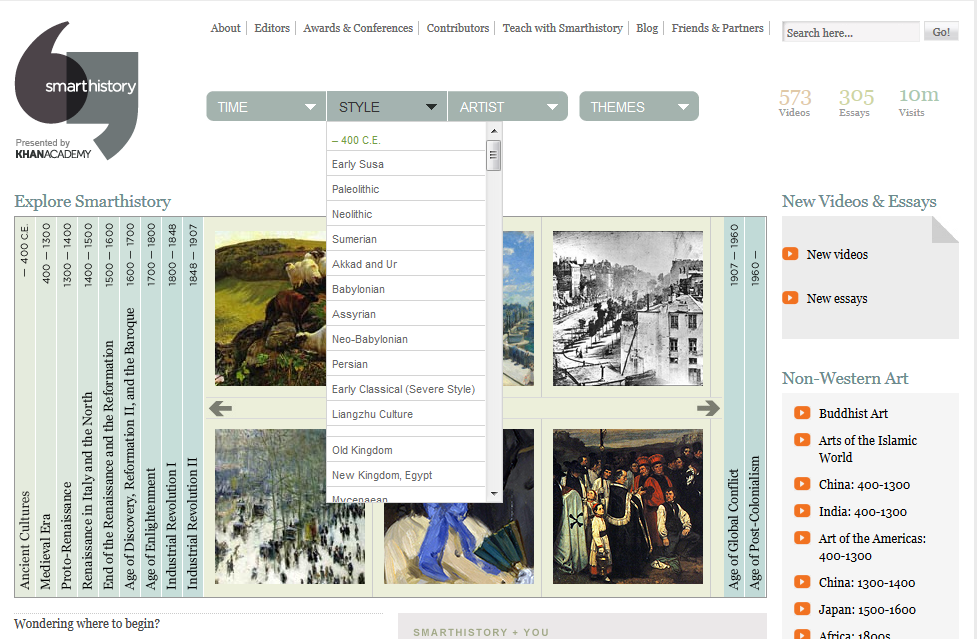Click the New essays link

837,298
